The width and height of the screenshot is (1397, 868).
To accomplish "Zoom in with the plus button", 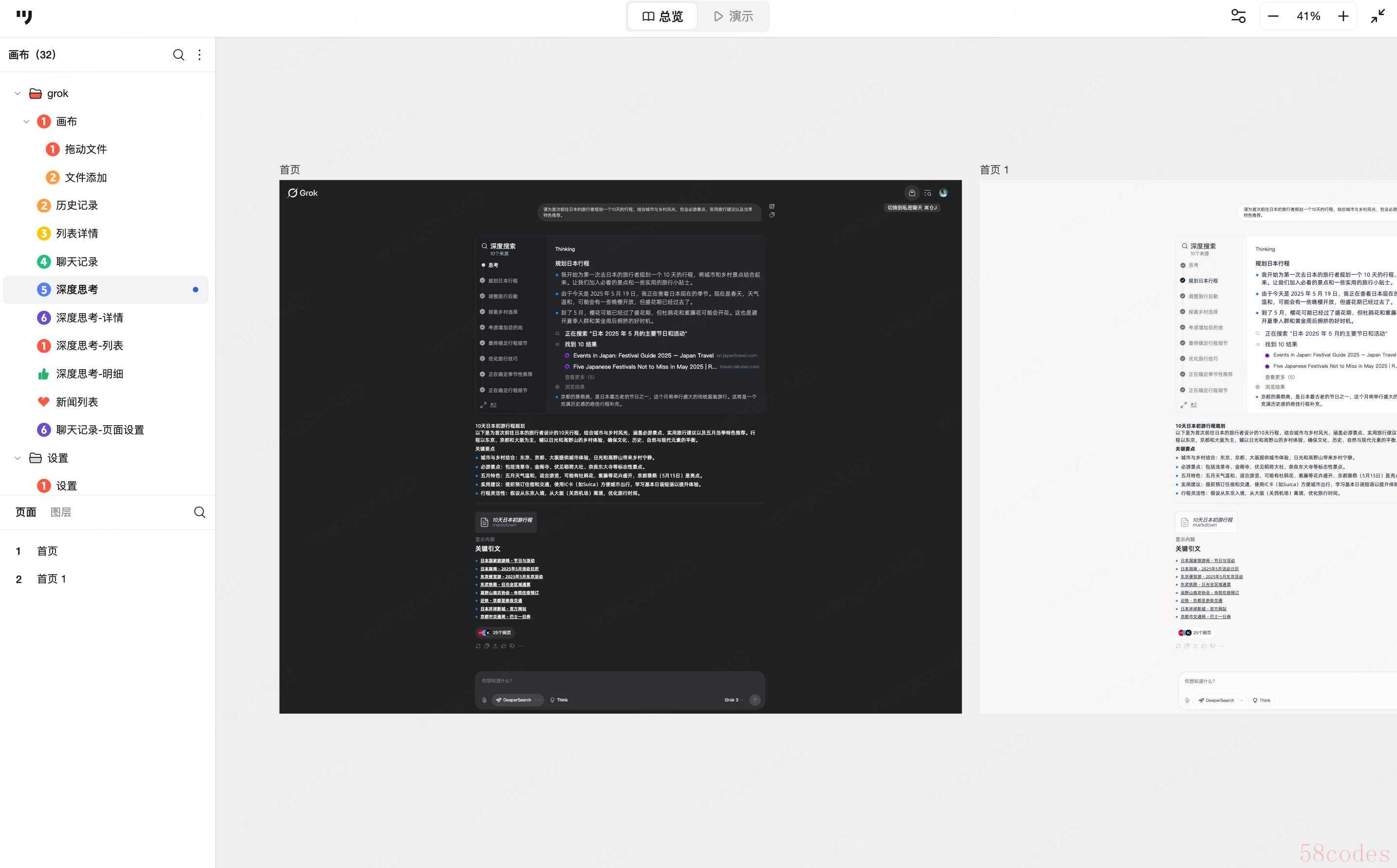I will pos(1343,16).
